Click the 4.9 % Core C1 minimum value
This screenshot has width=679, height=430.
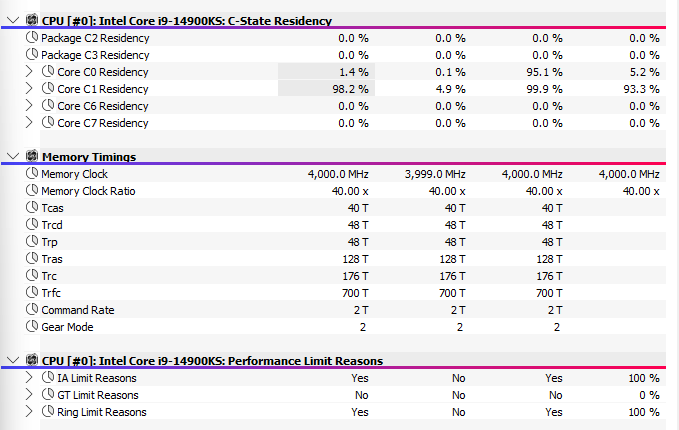(450, 89)
